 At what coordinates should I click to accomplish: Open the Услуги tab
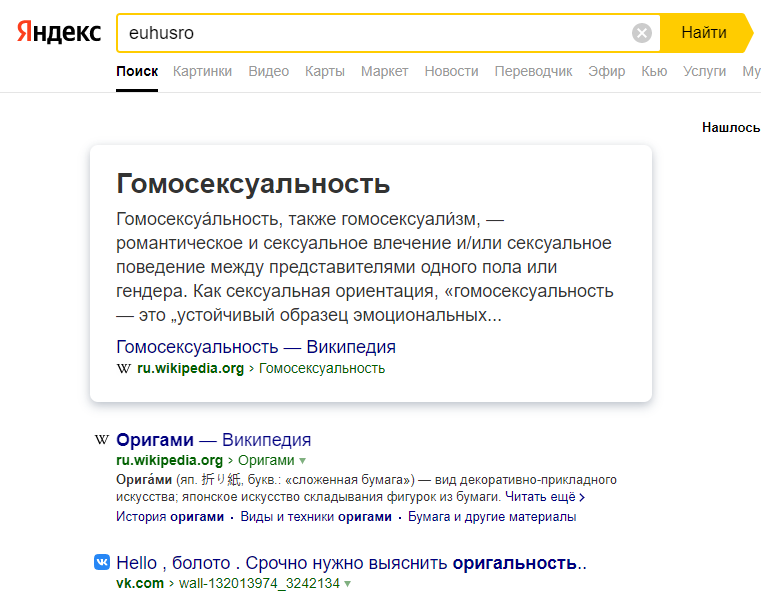704,71
